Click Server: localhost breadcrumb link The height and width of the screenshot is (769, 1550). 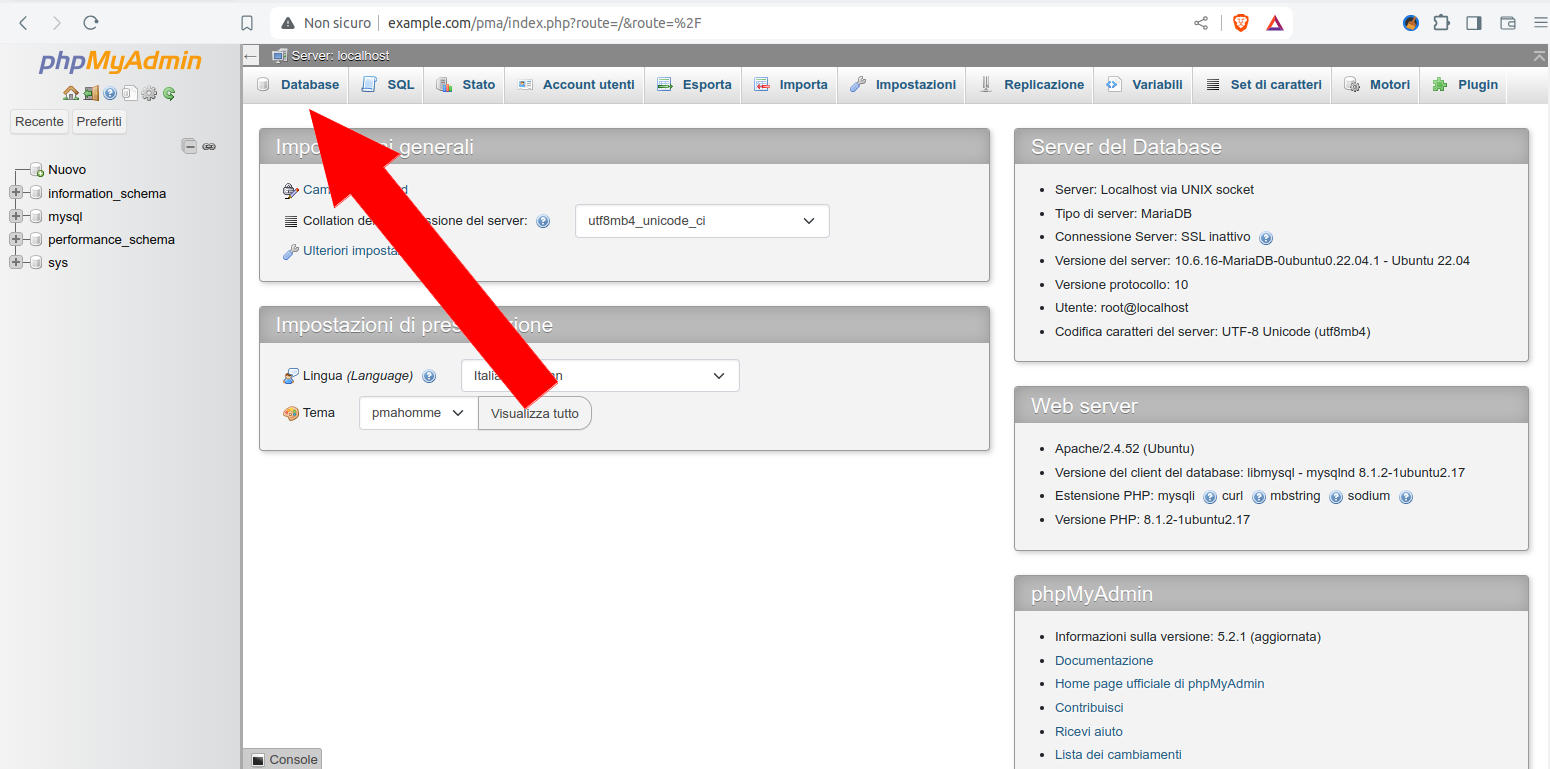point(340,56)
